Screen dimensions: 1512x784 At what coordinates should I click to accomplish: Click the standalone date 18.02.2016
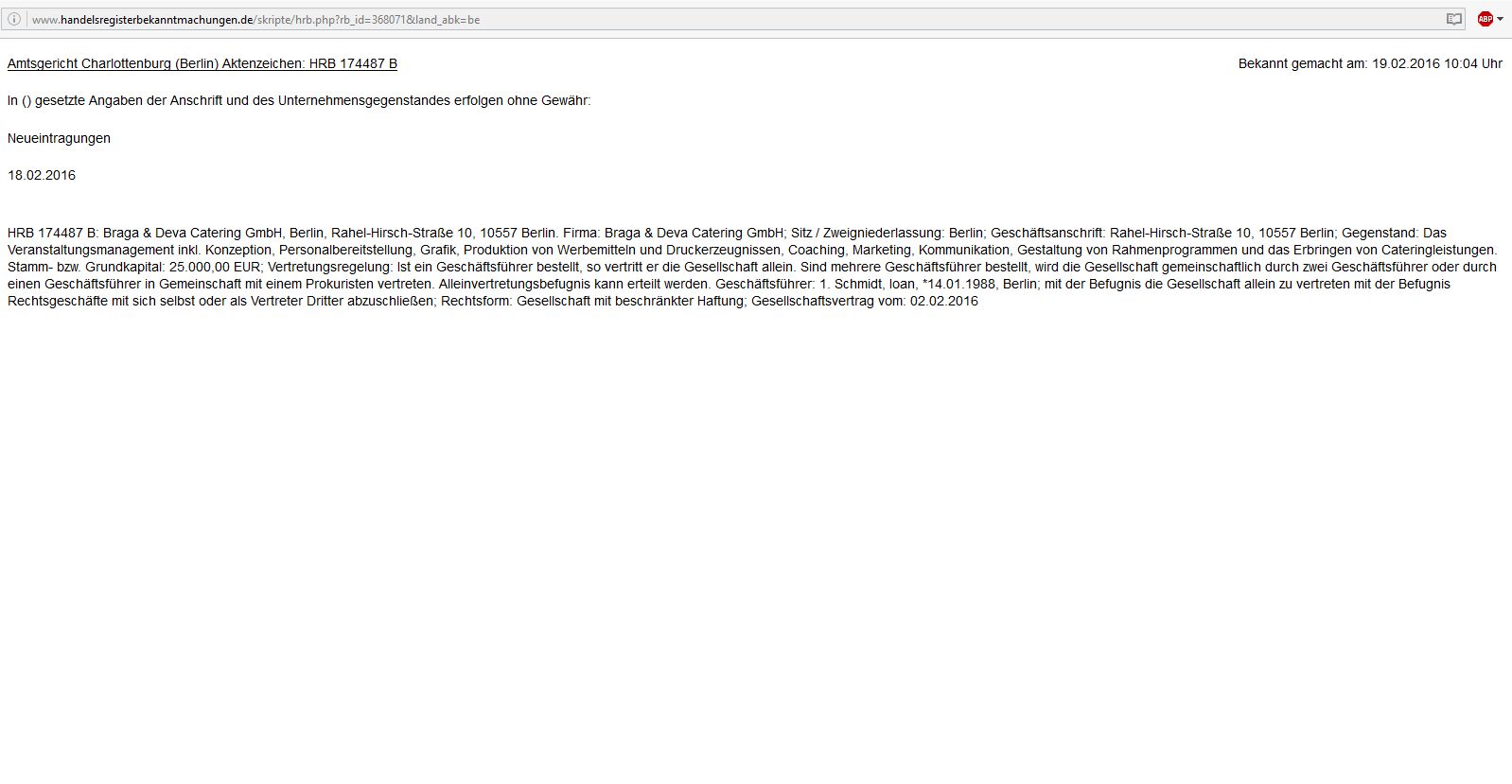coord(42,175)
